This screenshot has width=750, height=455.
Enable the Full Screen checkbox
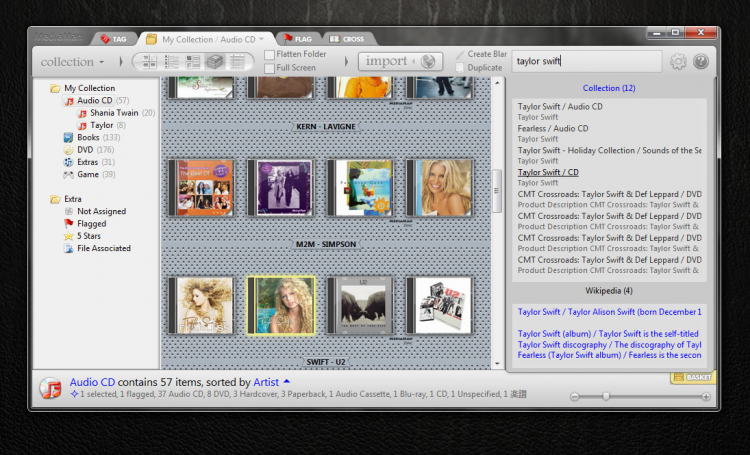[x=269, y=68]
